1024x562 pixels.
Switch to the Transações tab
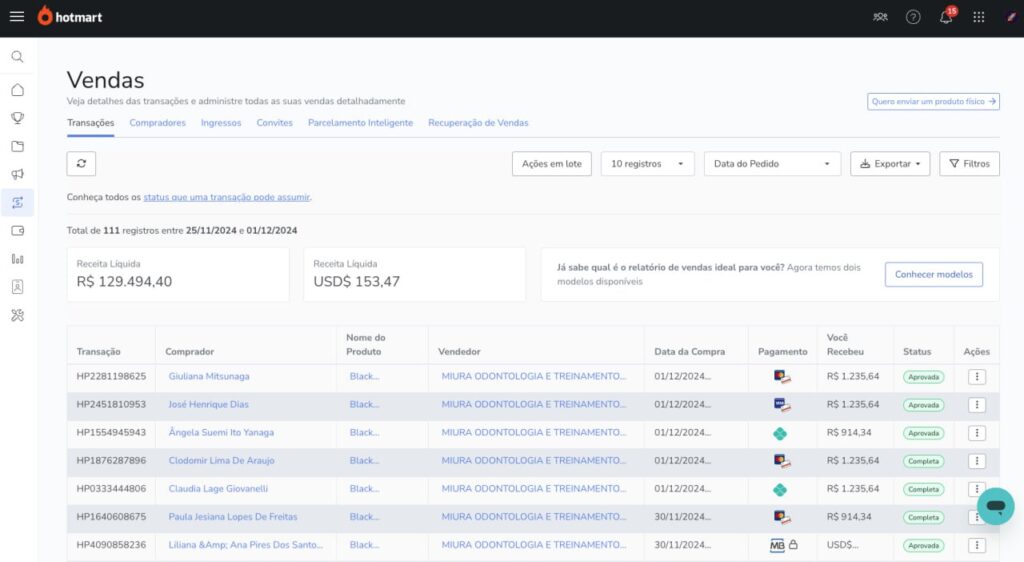point(90,123)
